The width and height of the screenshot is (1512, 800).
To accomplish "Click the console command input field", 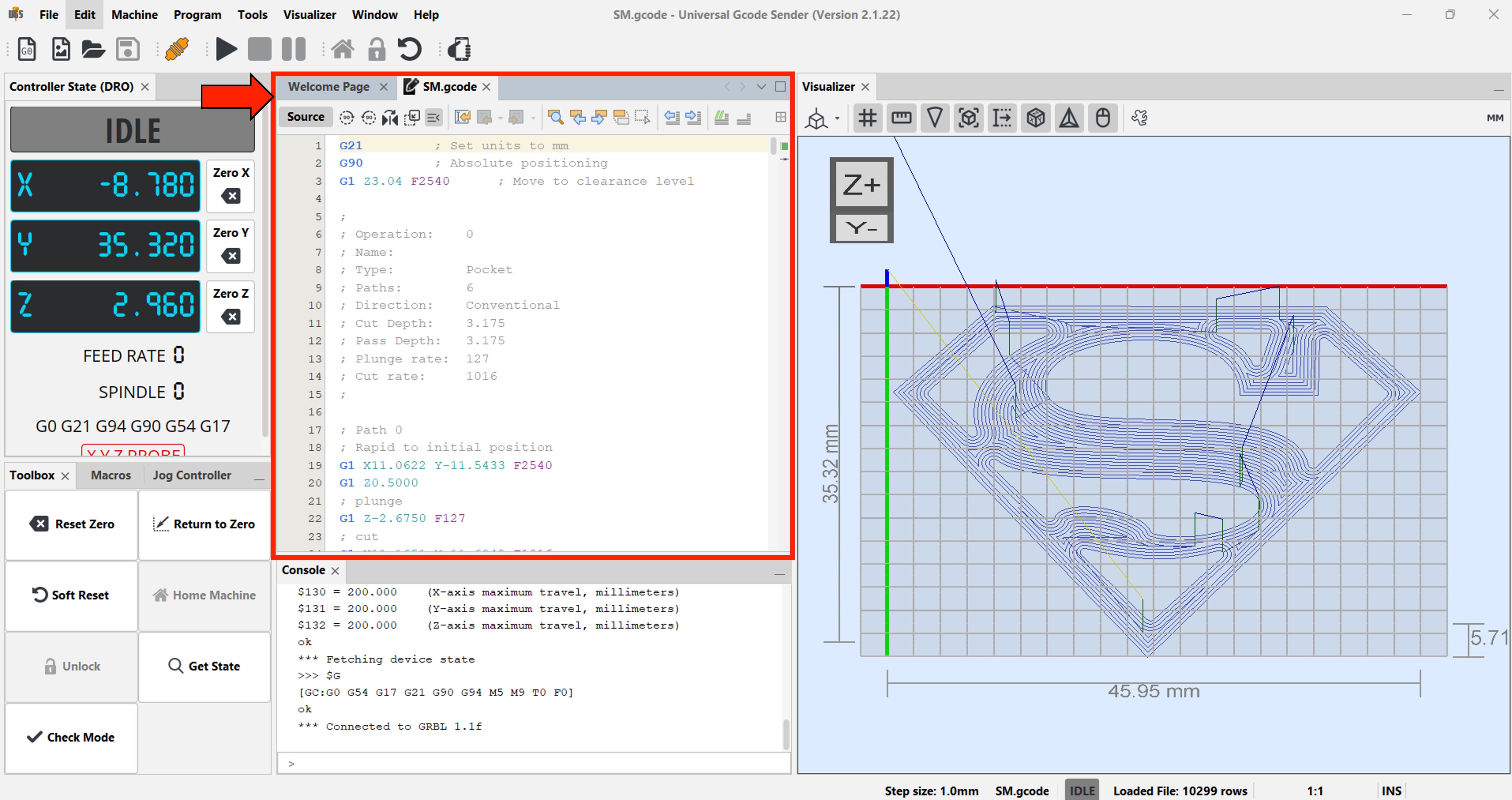I will (x=534, y=764).
